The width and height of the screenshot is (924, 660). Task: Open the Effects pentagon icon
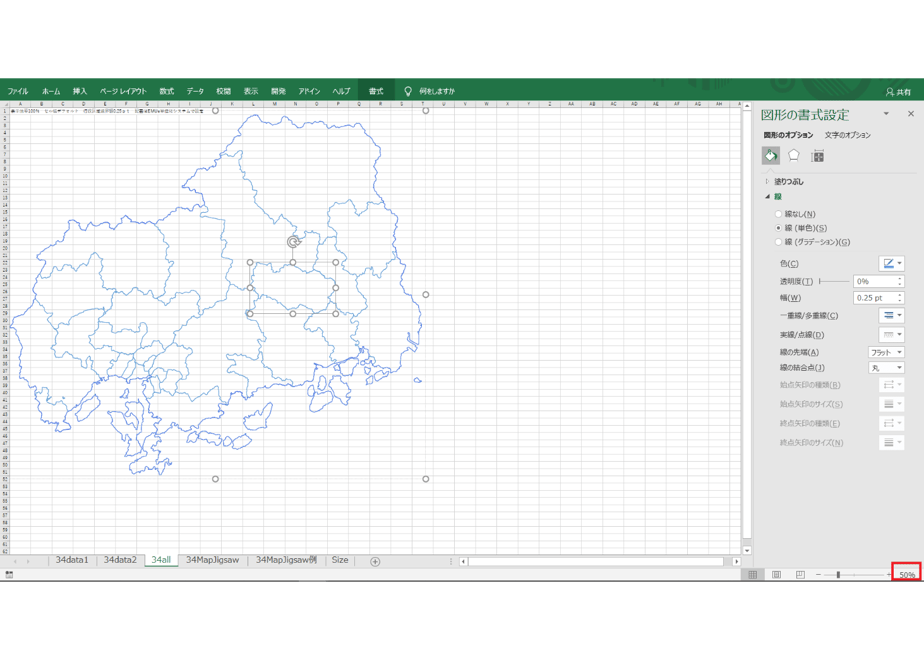tap(794, 156)
